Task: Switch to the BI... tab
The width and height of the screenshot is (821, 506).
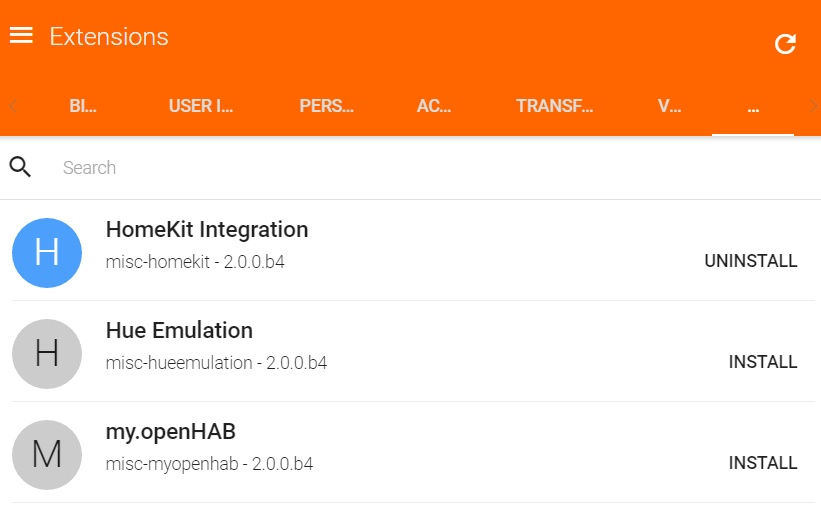Action: 83,106
